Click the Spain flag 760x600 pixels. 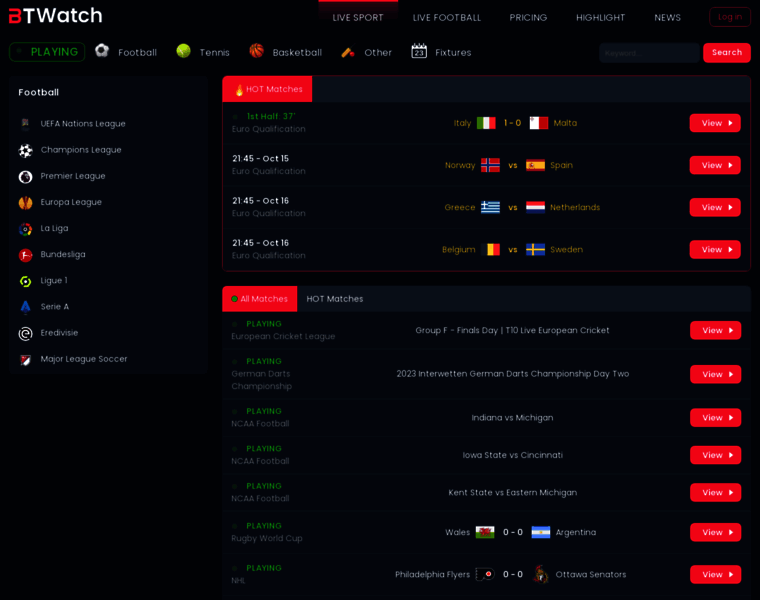point(536,165)
